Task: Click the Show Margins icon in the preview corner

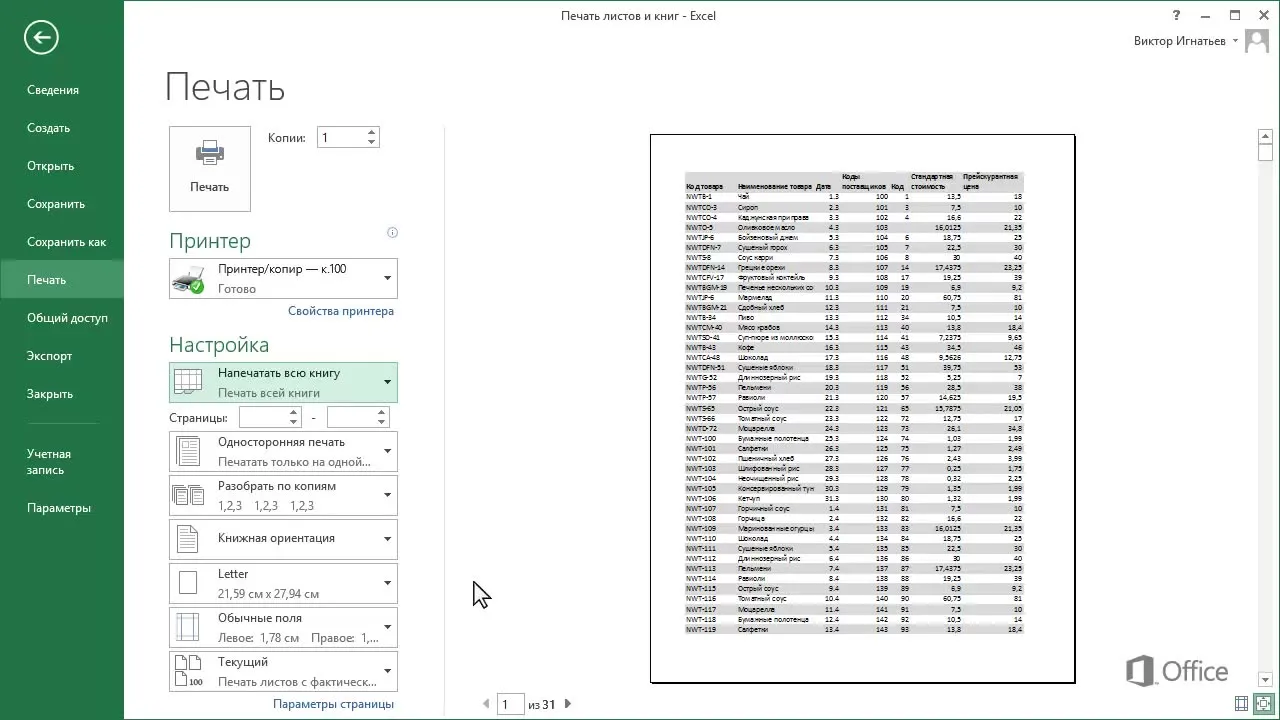Action: 1241,704
